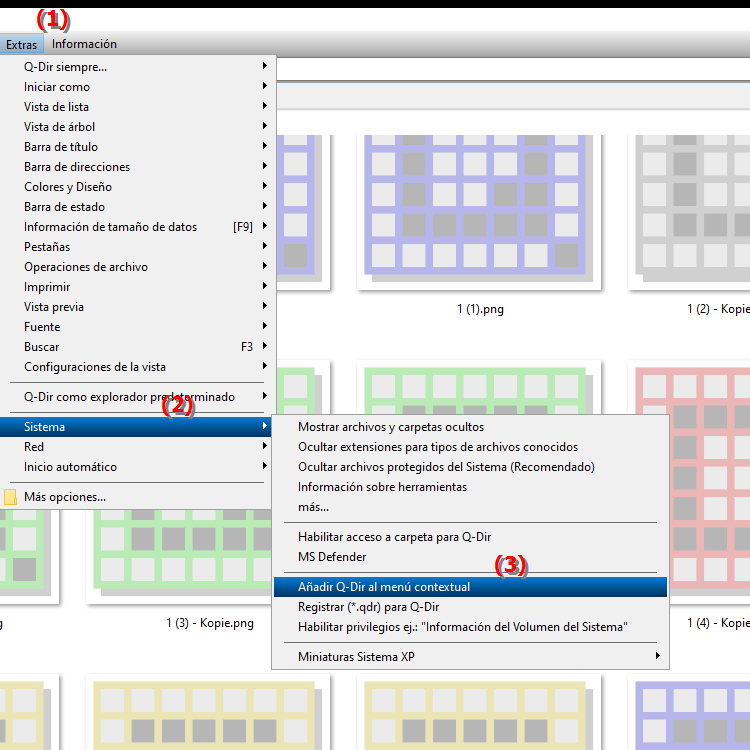Expand the arrow next to Imprimir

pos(265,286)
